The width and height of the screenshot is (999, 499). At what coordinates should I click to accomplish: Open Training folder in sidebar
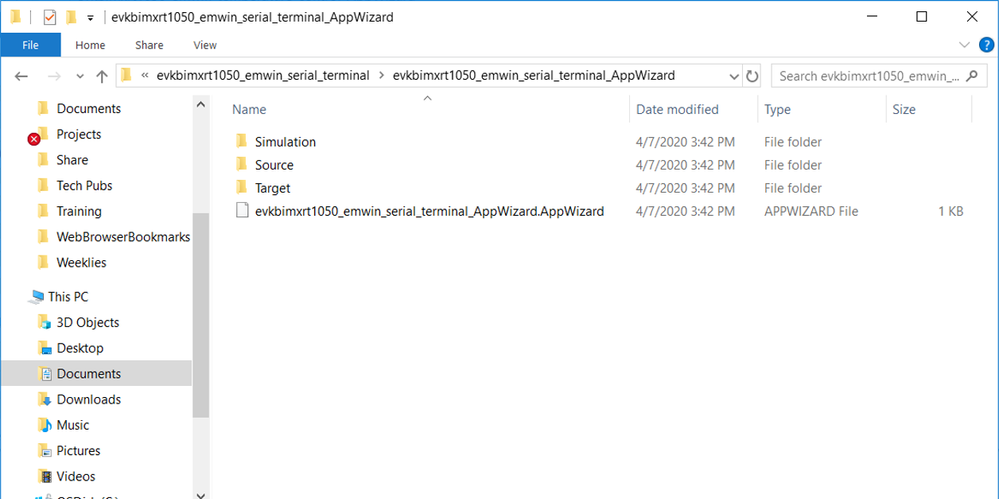(x=79, y=211)
